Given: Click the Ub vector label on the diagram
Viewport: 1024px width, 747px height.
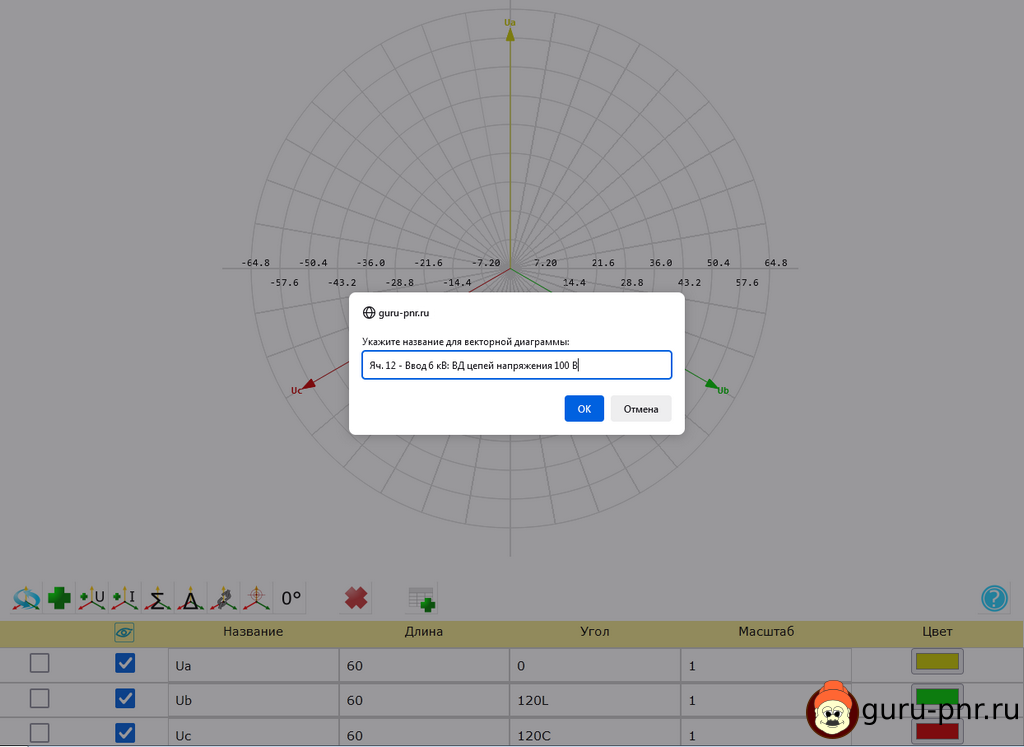Looking at the screenshot, I should (x=723, y=390).
